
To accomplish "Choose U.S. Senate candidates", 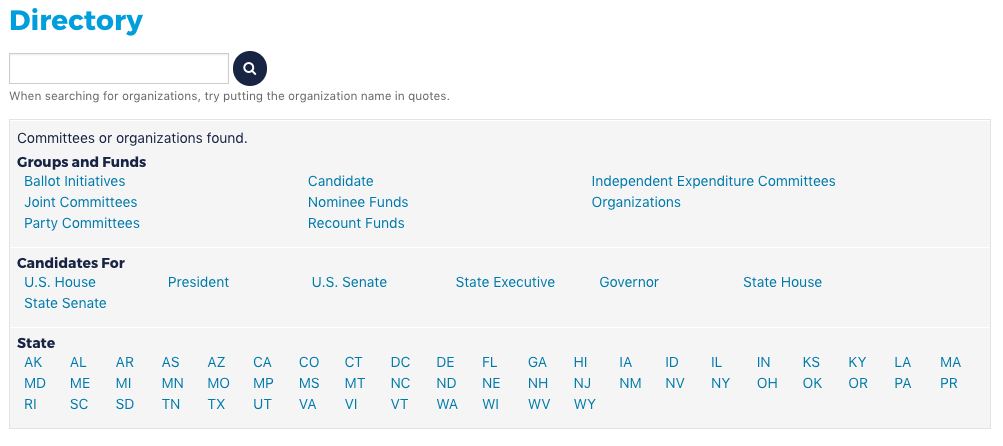I will [349, 282].
